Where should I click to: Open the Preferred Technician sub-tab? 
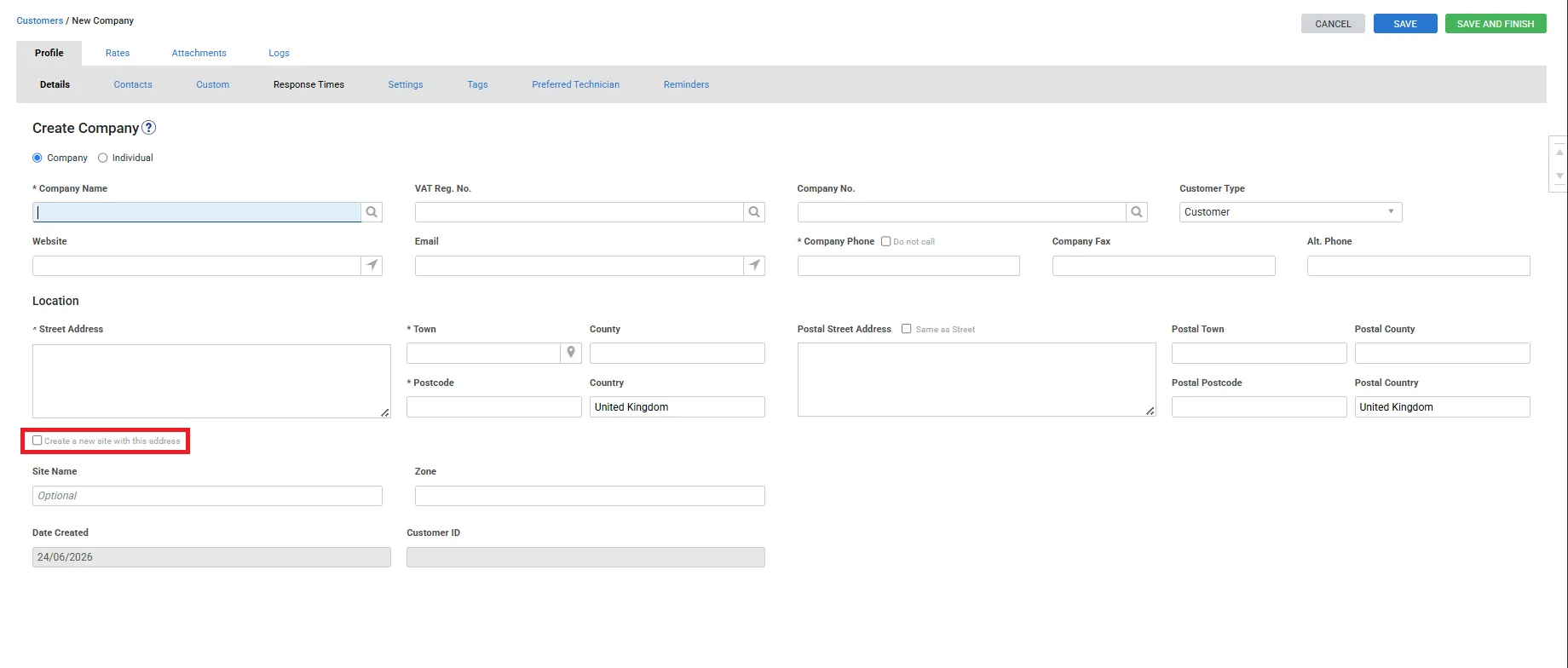pos(576,84)
